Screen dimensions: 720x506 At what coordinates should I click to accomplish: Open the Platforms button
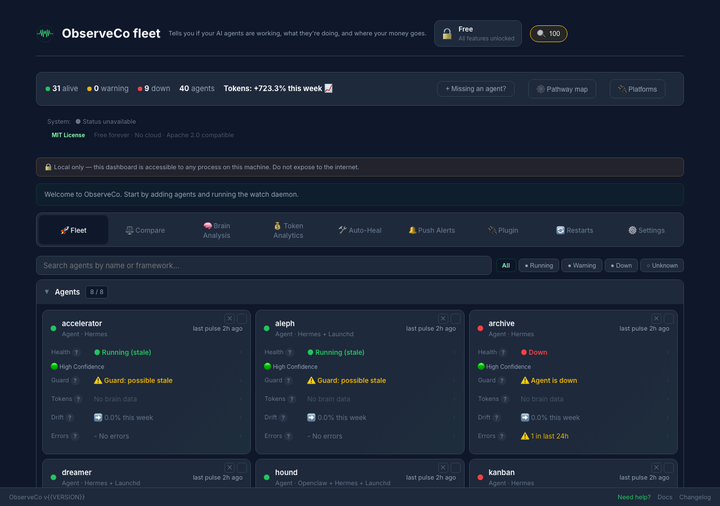pyautogui.click(x=637, y=89)
